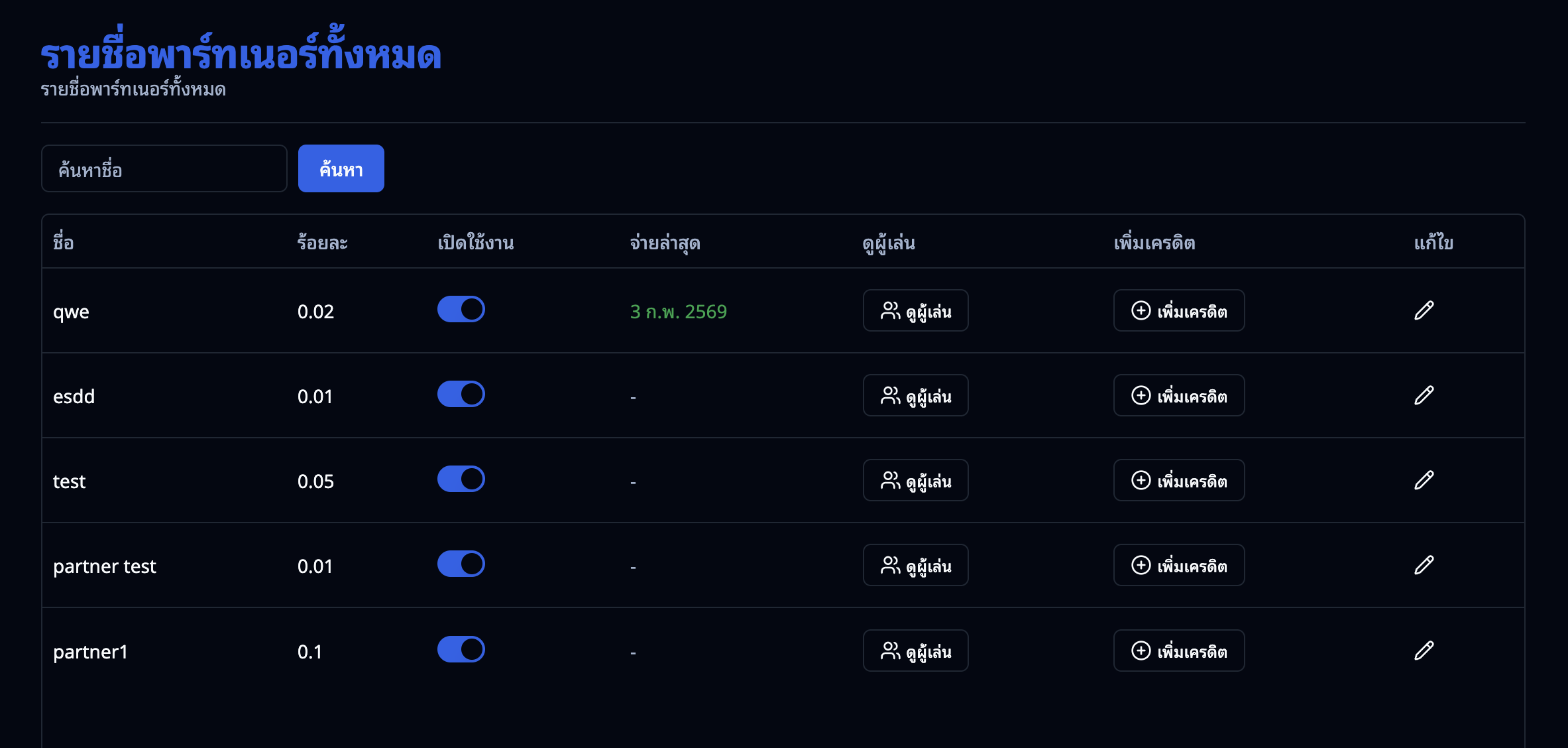Toggle partner1 active switch
Screen dimensions: 1568x748
coord(461,649)
